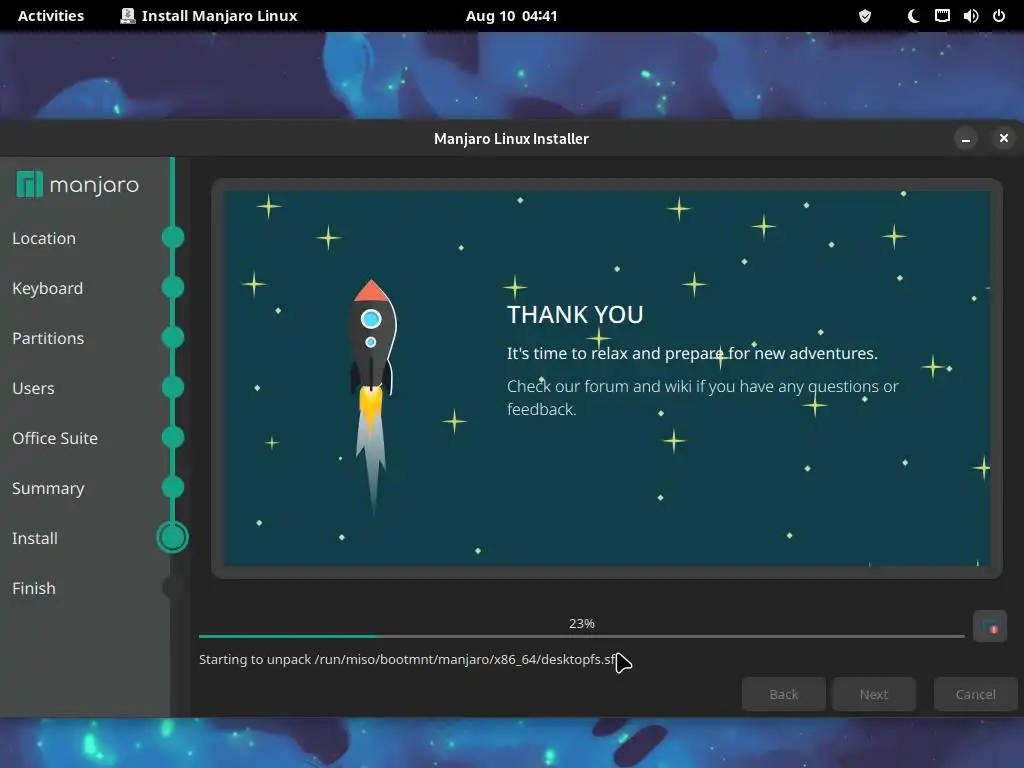Select the Users step
Screen dimensions: 1024x768
tap(33, 388)
